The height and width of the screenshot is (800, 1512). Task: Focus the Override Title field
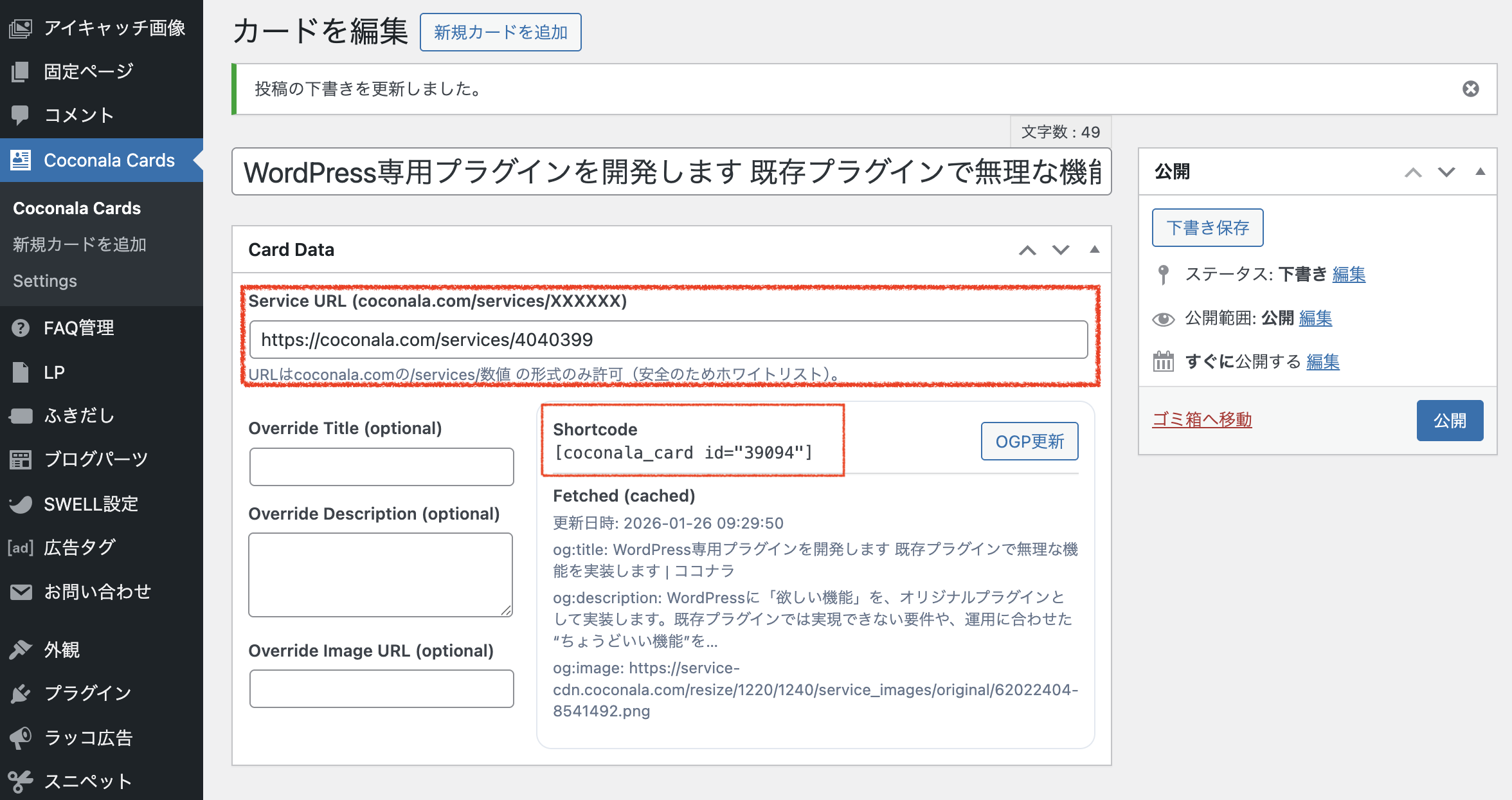click(381, 467)
